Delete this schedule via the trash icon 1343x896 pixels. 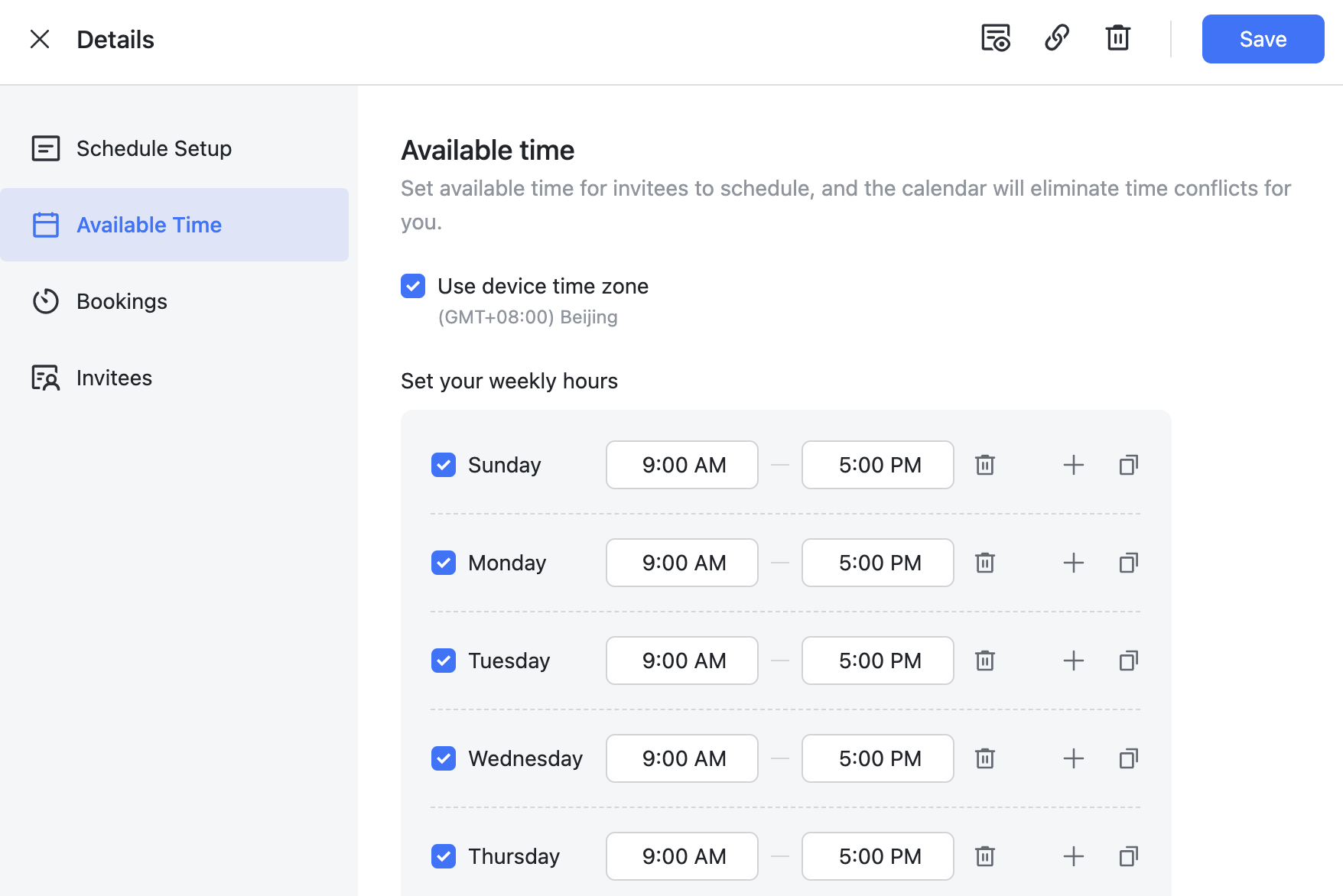click(x=1117, y=37)
